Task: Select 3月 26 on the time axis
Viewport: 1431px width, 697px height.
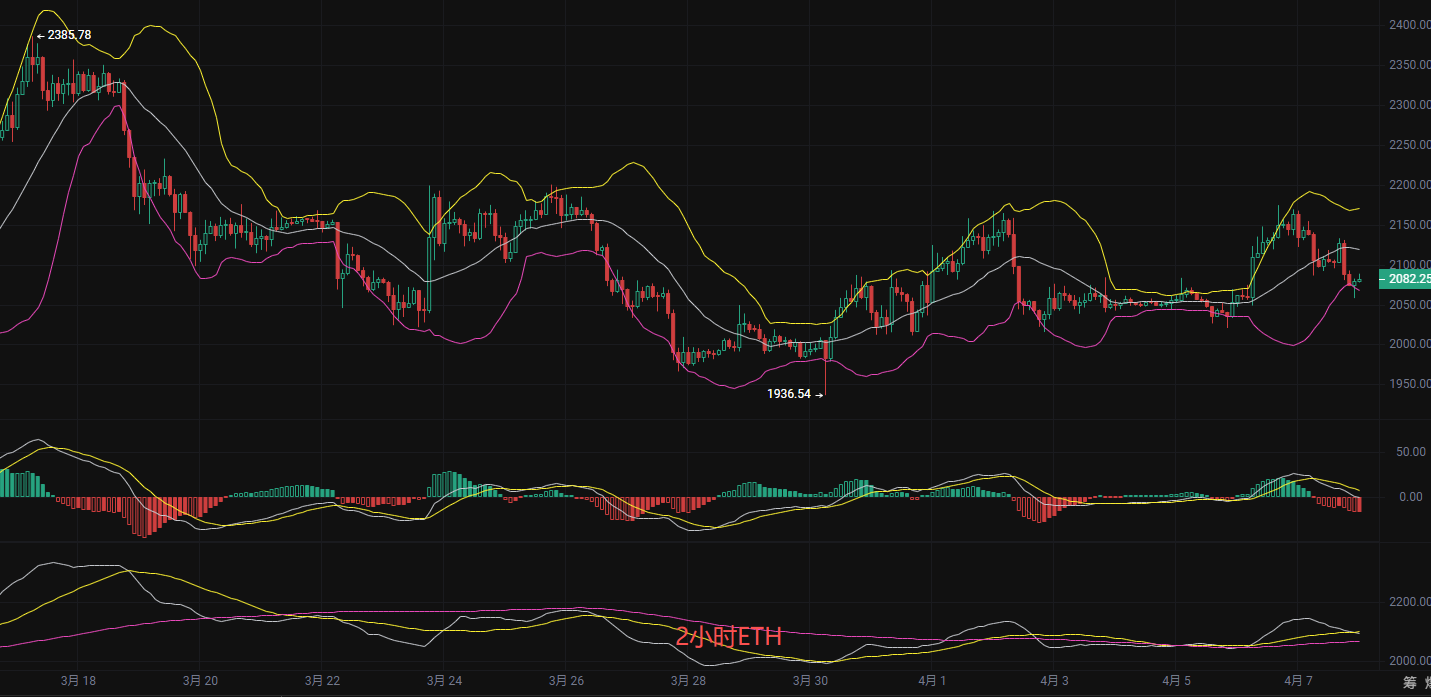Action: (566, 681)
